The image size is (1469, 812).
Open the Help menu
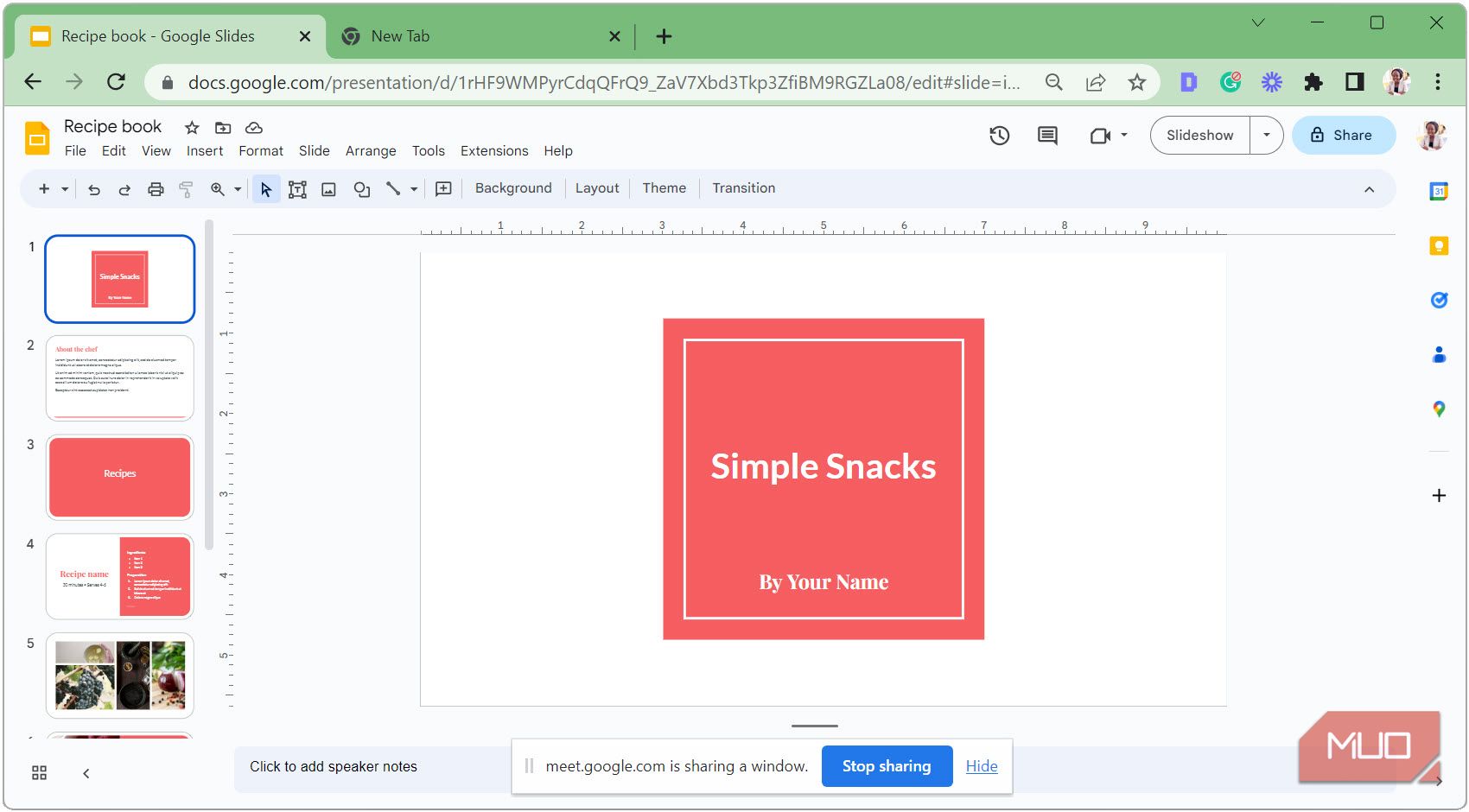click(x=558, y=151)
